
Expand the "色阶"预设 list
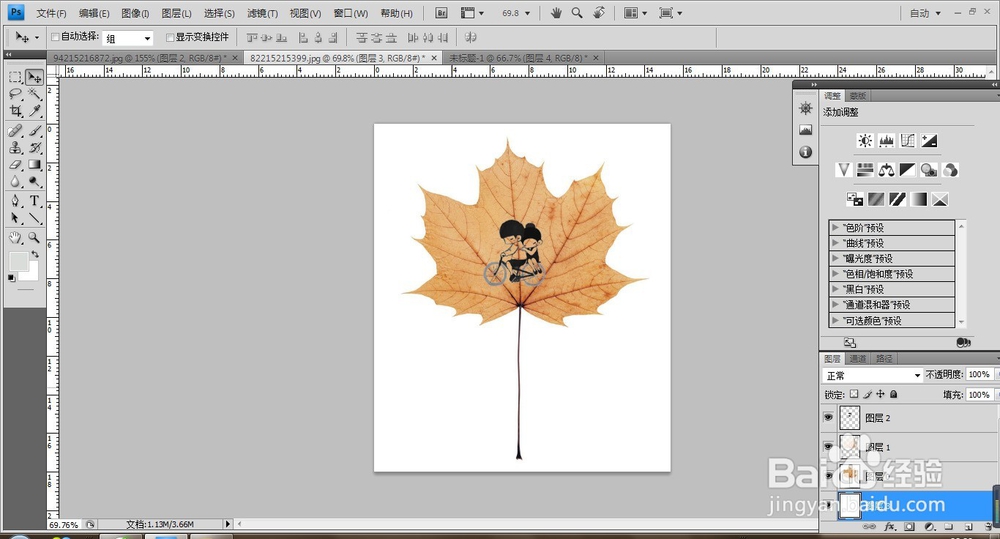coord(835,227)
